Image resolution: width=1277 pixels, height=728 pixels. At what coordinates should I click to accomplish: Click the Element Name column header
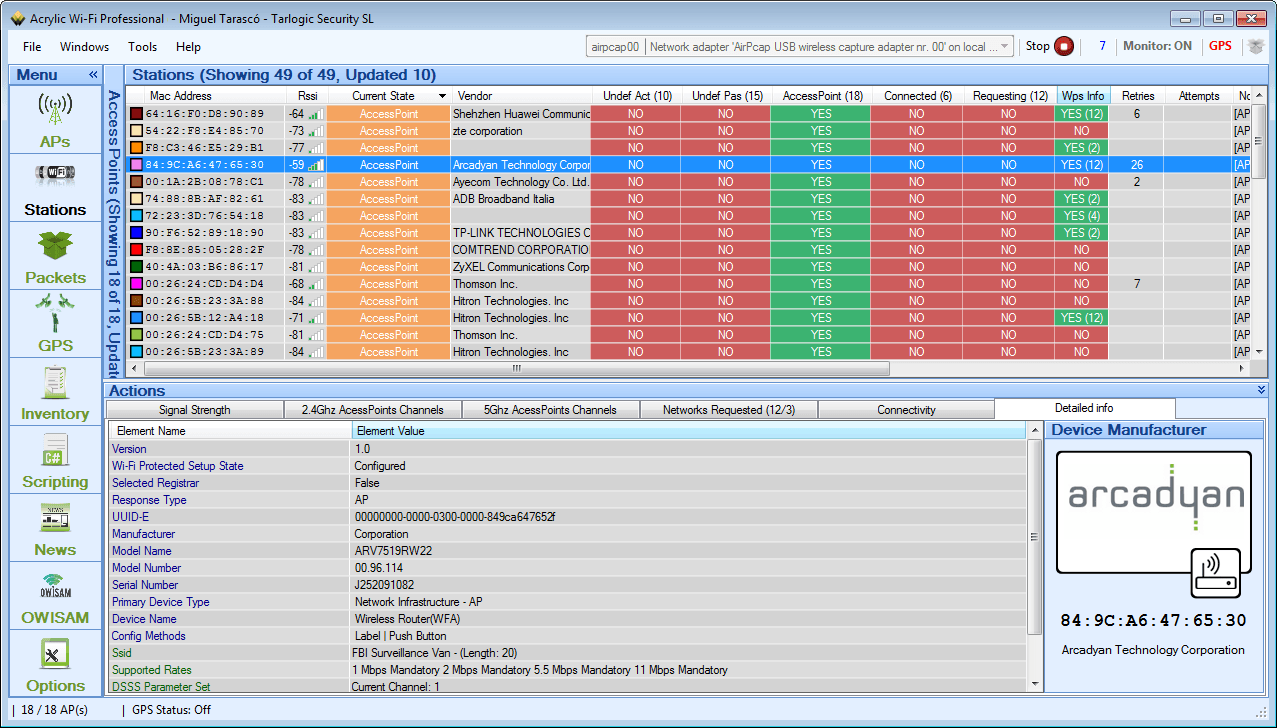tap(230, 431)
